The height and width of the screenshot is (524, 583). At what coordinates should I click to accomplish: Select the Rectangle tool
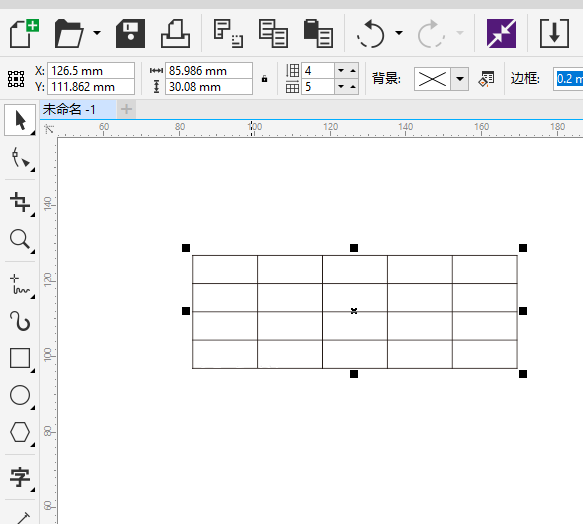tap(20, 358)
